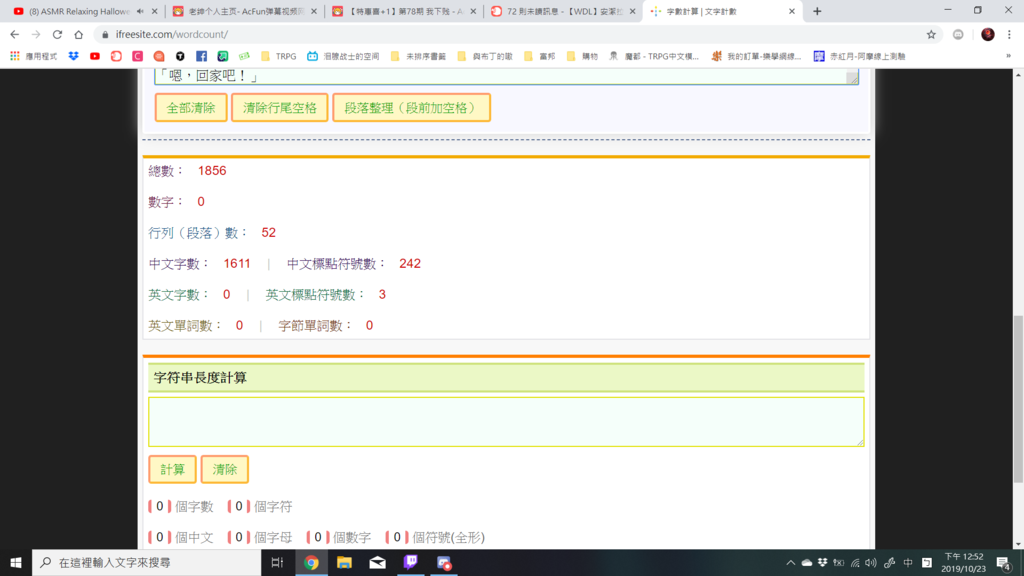Open the browser home page
Image resolution: width=1024 pixels, height=576 pixels.
[78, 35]
